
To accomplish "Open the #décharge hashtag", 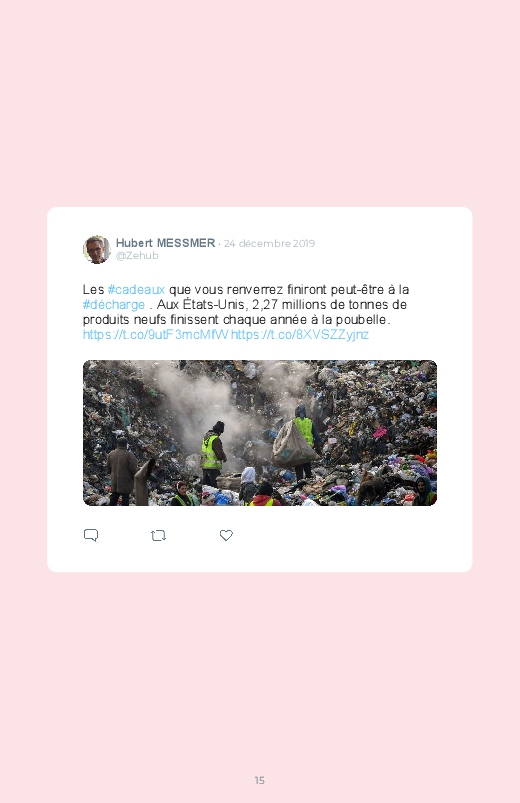I will pyautogui.click(x=114, y=305).
